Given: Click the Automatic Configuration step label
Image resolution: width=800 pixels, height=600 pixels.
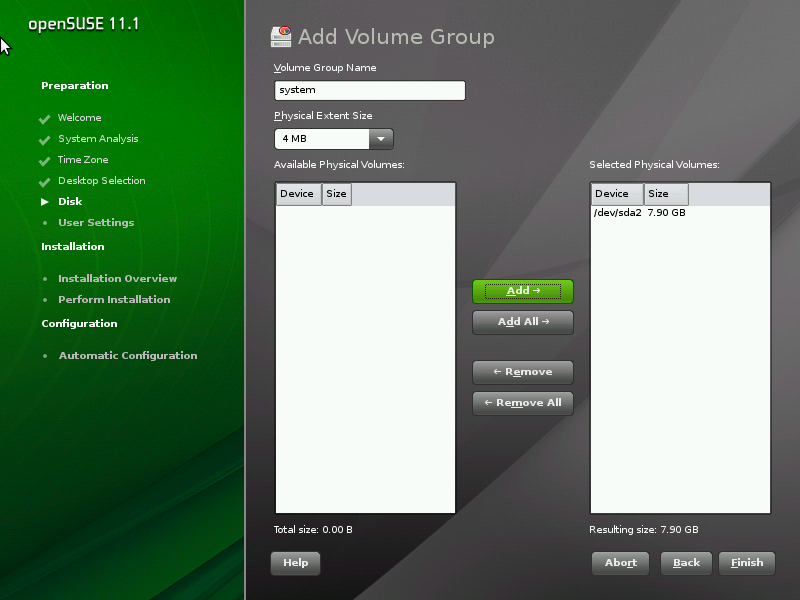Looking at the screenshot, I should pyautogui.click(x=128, y=356).
